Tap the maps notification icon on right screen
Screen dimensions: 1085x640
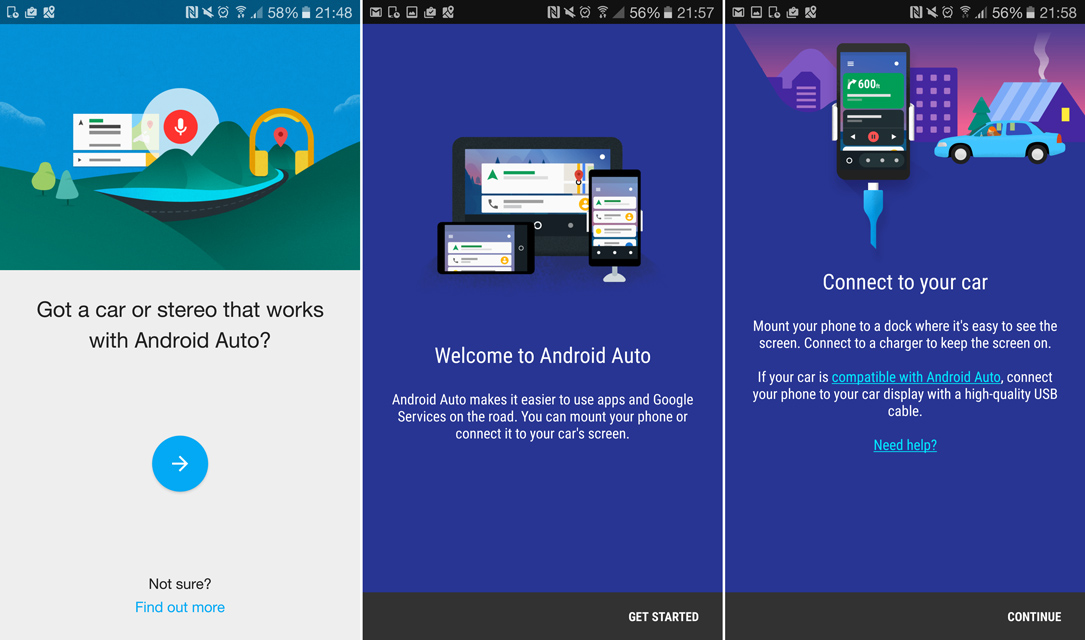coord(811,12)
